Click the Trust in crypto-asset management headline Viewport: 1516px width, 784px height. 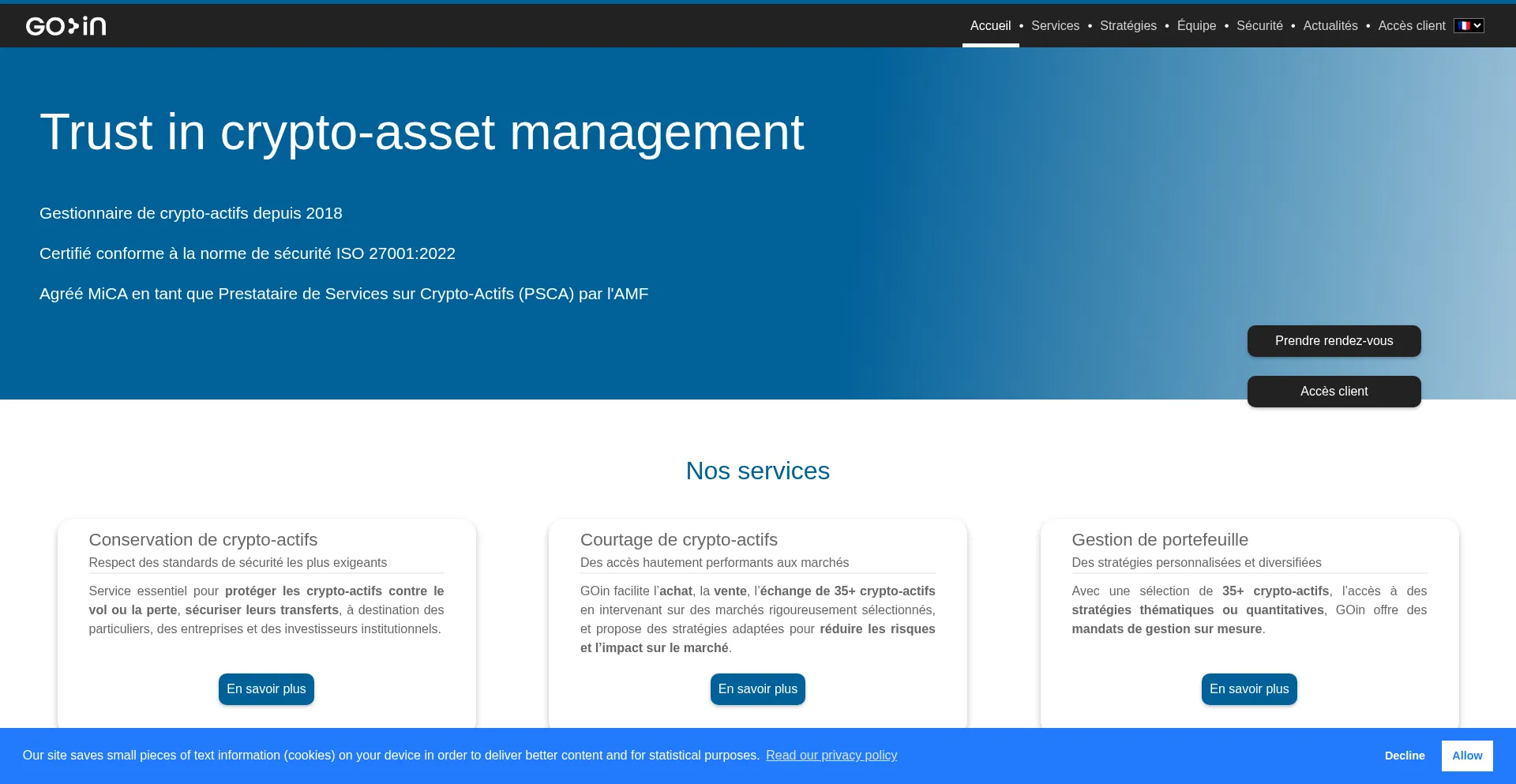point(422,132)
